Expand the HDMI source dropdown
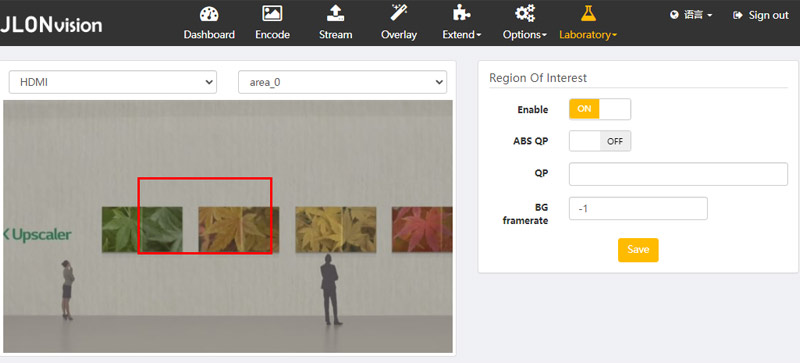This screenshot has height=363, width=800. click(113, 82)
